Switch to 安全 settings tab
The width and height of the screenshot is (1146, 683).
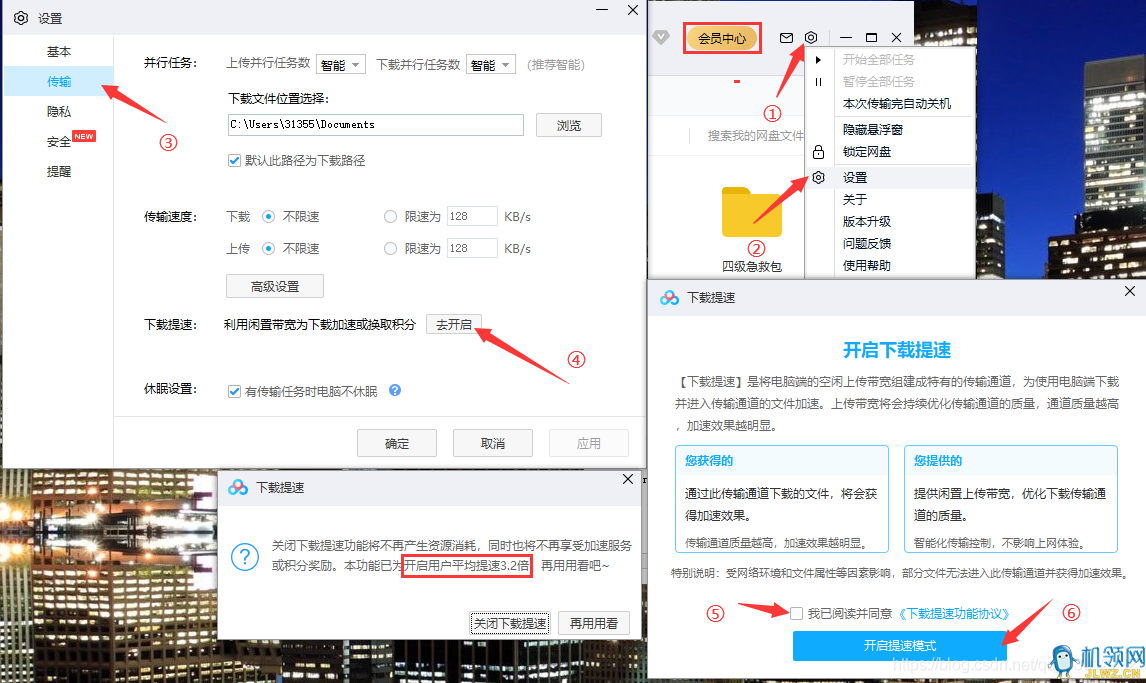[x=59, y=142]
